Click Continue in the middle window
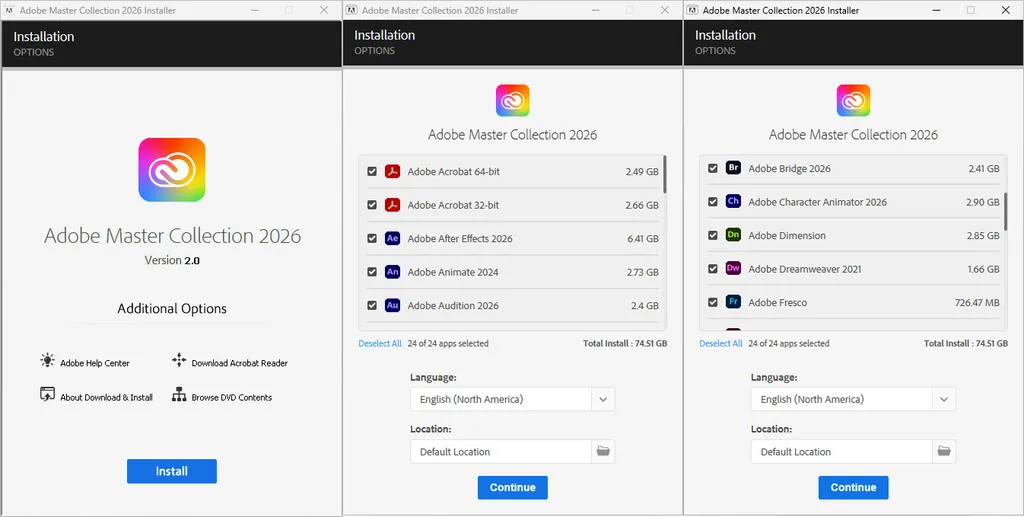Image resolution: width=1024 pixels, height=517 pixels. tap(513, 488)
